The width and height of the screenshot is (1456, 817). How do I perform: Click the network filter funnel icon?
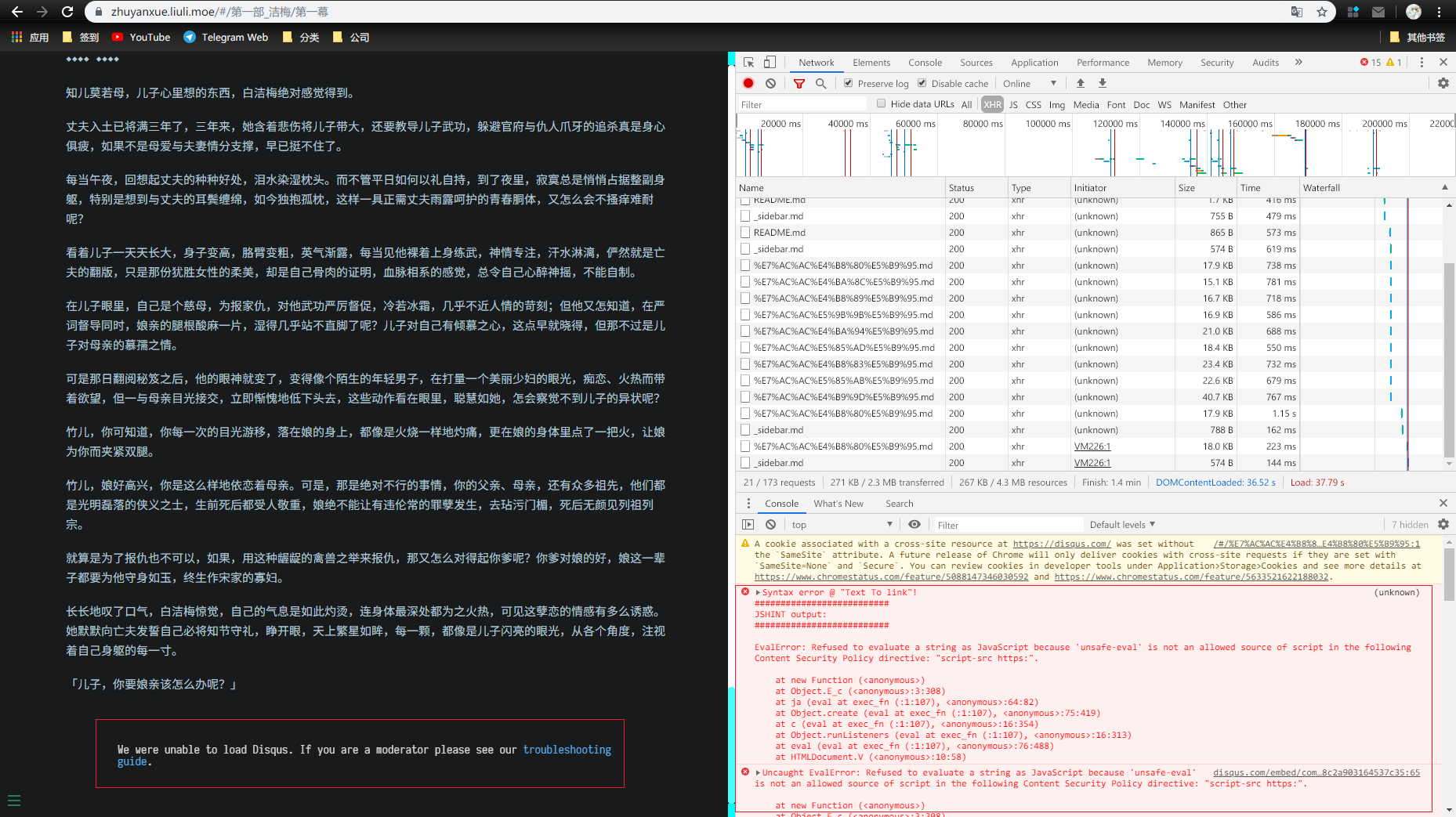click(x=799, y=84)
